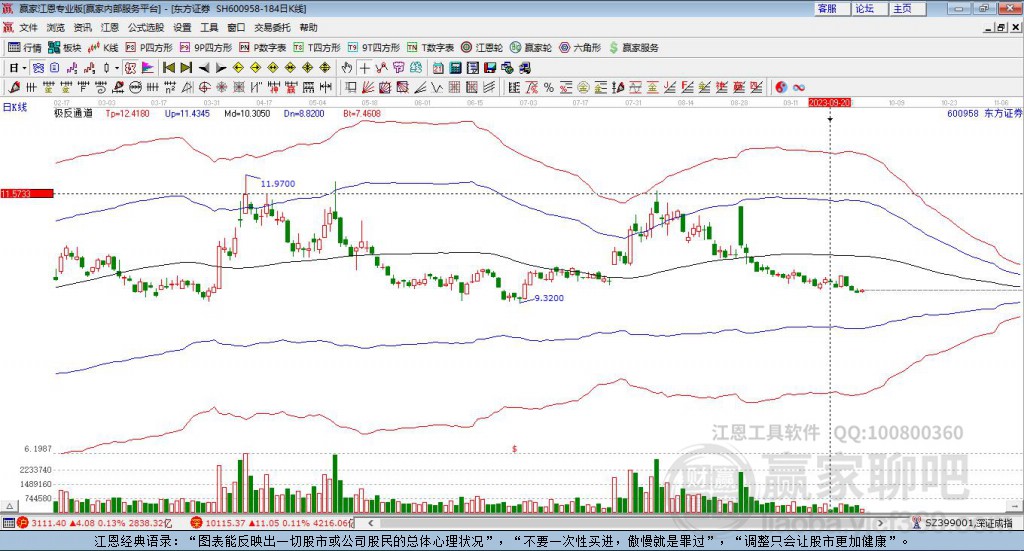Open the 板块 sector view
The image size is (1024, 551).
65,48
